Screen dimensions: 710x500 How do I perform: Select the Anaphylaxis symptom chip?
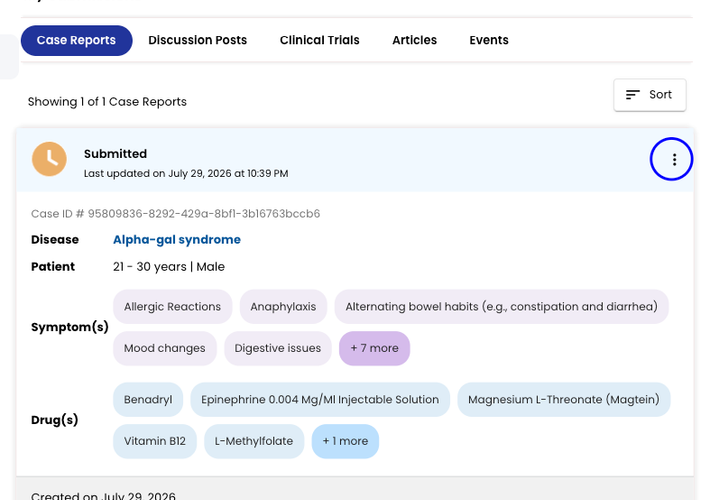tap(283, 307)
